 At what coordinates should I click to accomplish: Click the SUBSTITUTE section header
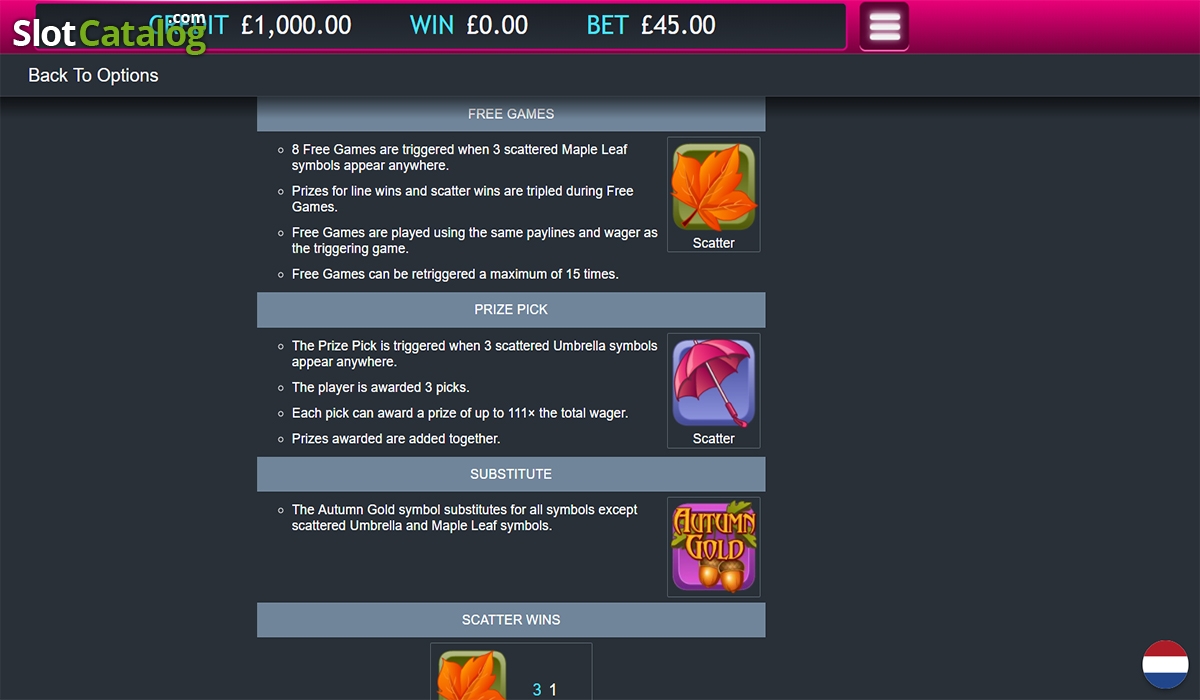point(511,474)
